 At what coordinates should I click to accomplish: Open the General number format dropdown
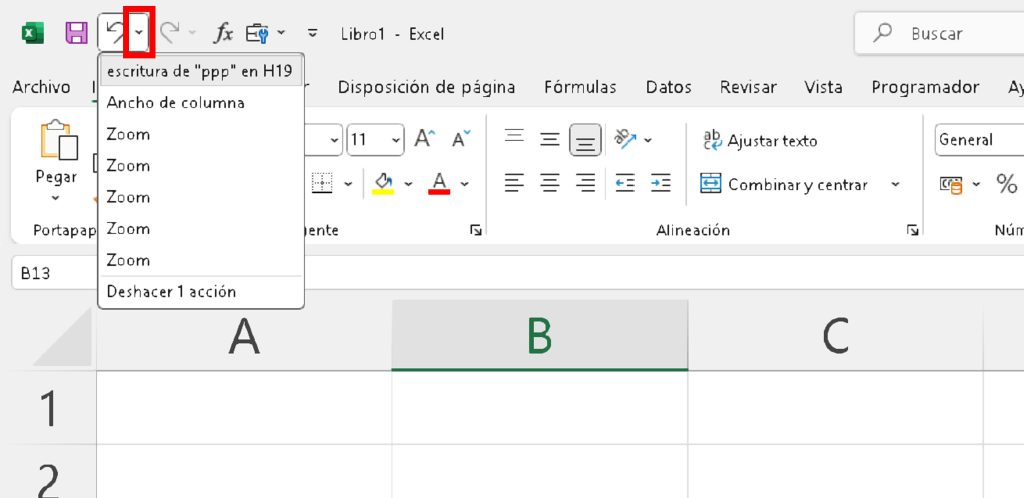tap(980, 140)
